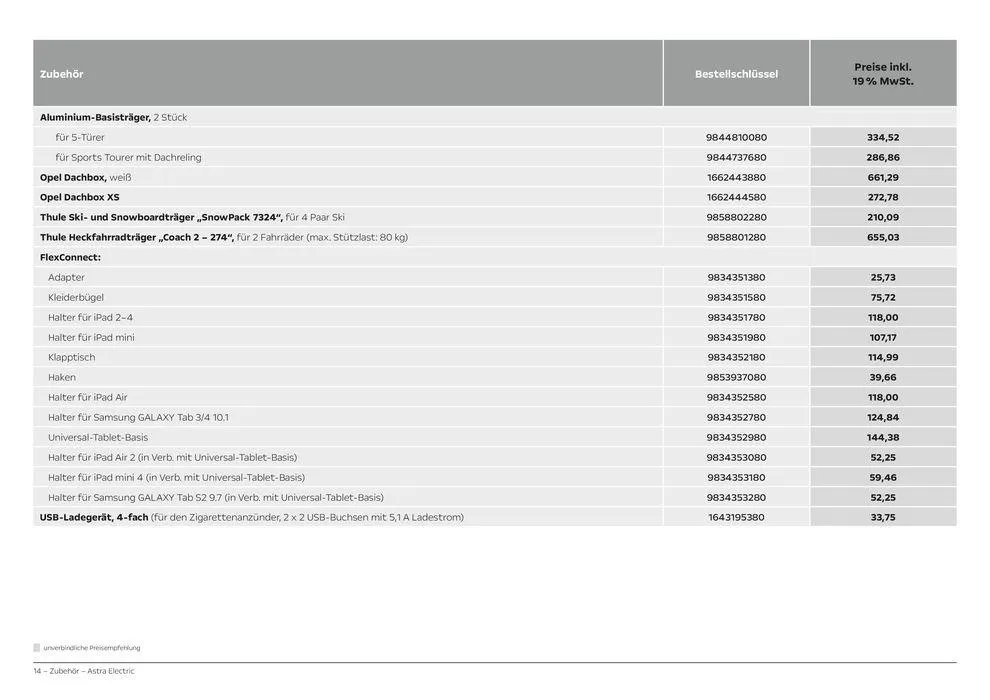
Task: Click the Kleiderbügel price 75,72
Action: click(x=883, y=297)
